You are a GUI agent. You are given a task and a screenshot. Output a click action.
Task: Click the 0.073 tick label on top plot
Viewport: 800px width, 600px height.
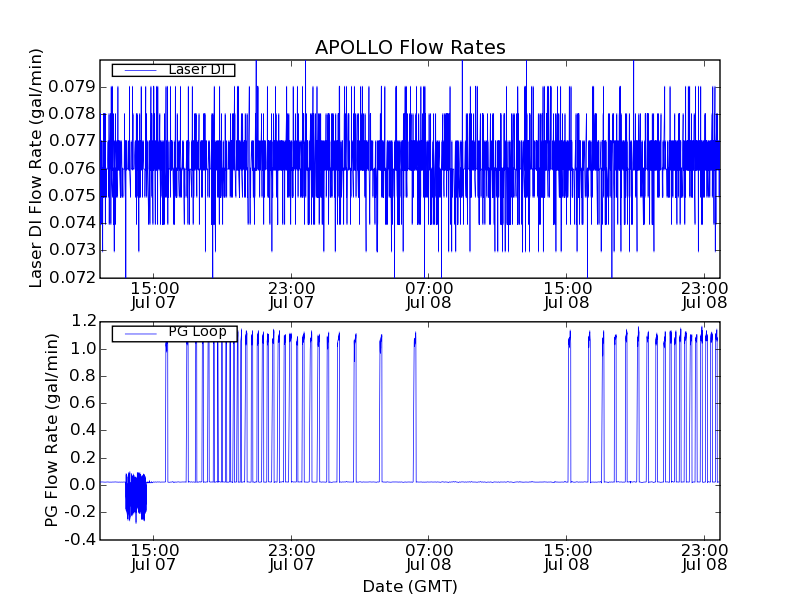click(x=72, y=250)
